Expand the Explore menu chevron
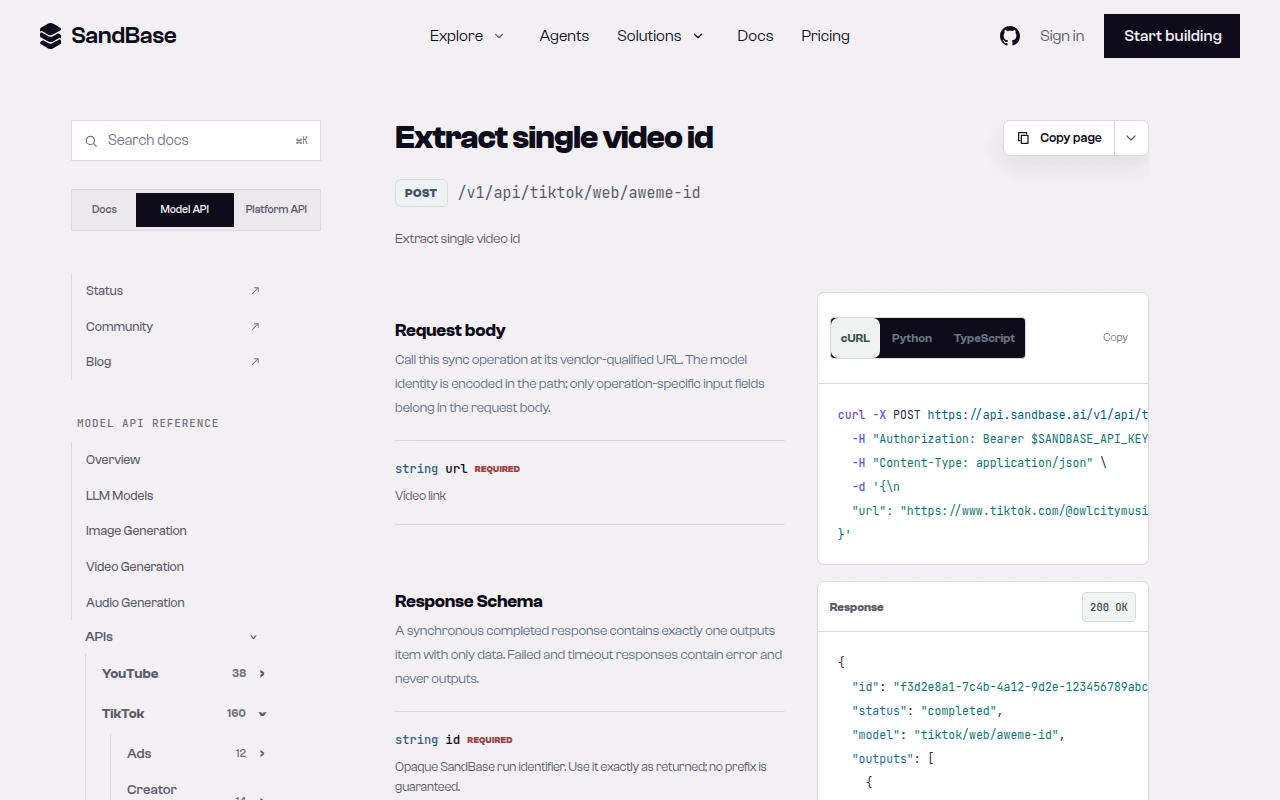Viewport: 1280px width, 800px height. pyautogui.click(x=499, y=36)
